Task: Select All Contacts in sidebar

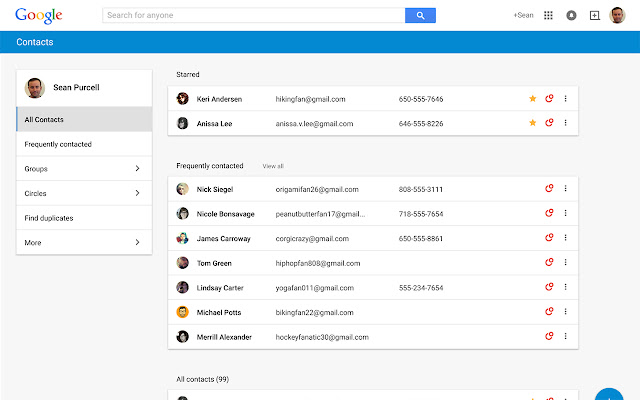Action: 84,119
